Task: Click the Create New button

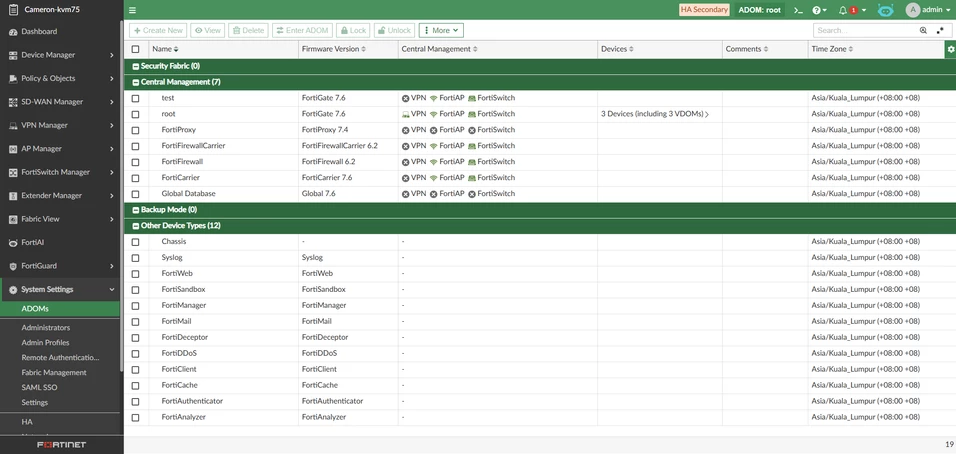Action: [158, 30]
